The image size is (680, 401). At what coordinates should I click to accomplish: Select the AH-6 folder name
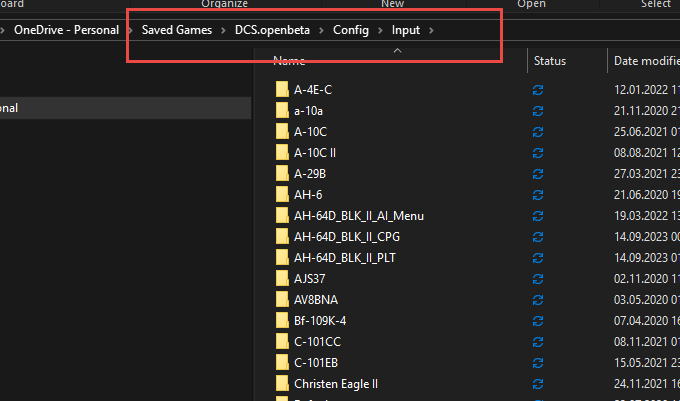point(308,195)
